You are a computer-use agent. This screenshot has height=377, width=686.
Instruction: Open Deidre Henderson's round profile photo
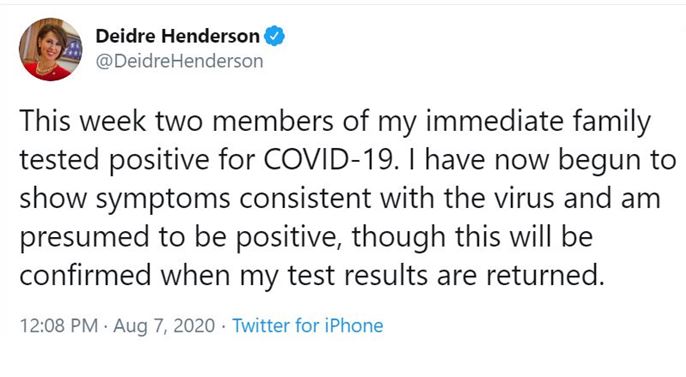coord(50,49)
